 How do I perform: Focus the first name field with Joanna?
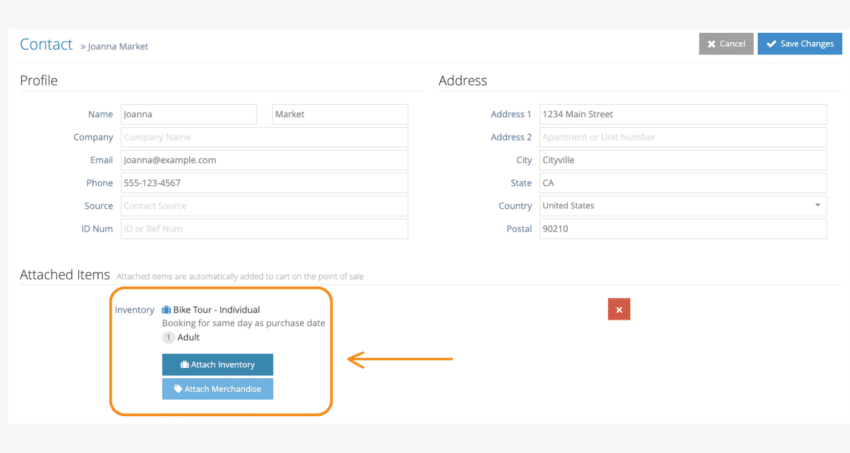(189, 114)
